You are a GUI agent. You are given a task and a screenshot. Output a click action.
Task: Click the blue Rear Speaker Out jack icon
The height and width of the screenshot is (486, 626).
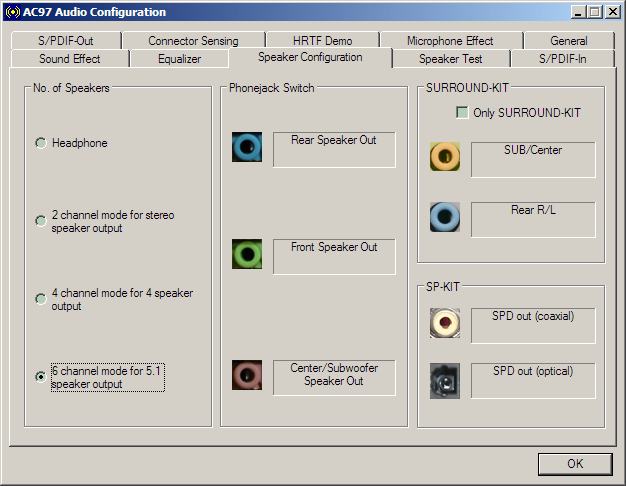pyautogui.click(x=247, y=147)
